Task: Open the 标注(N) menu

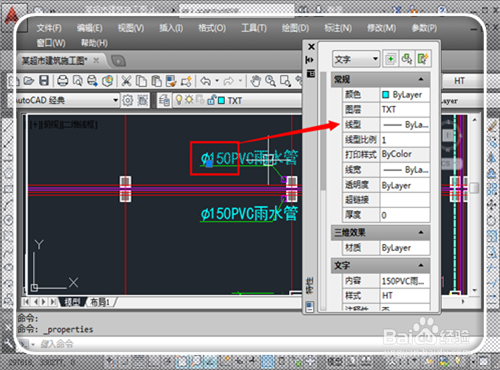Action: coord(338,28)
